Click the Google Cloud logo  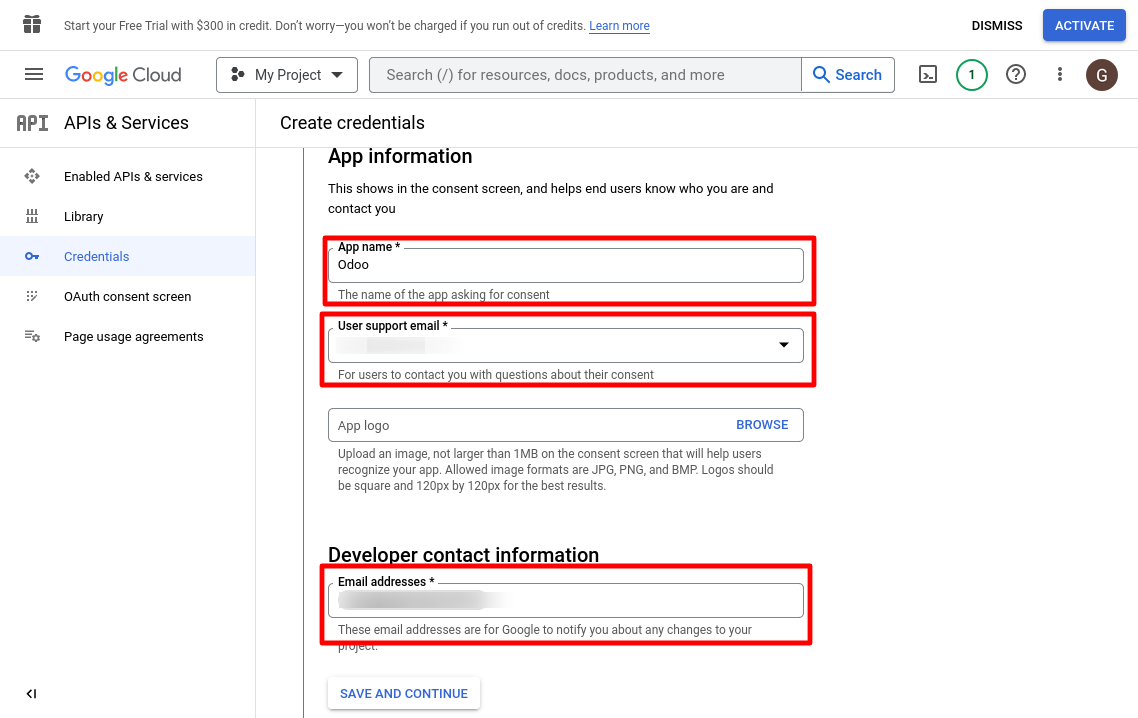point(123,75)
